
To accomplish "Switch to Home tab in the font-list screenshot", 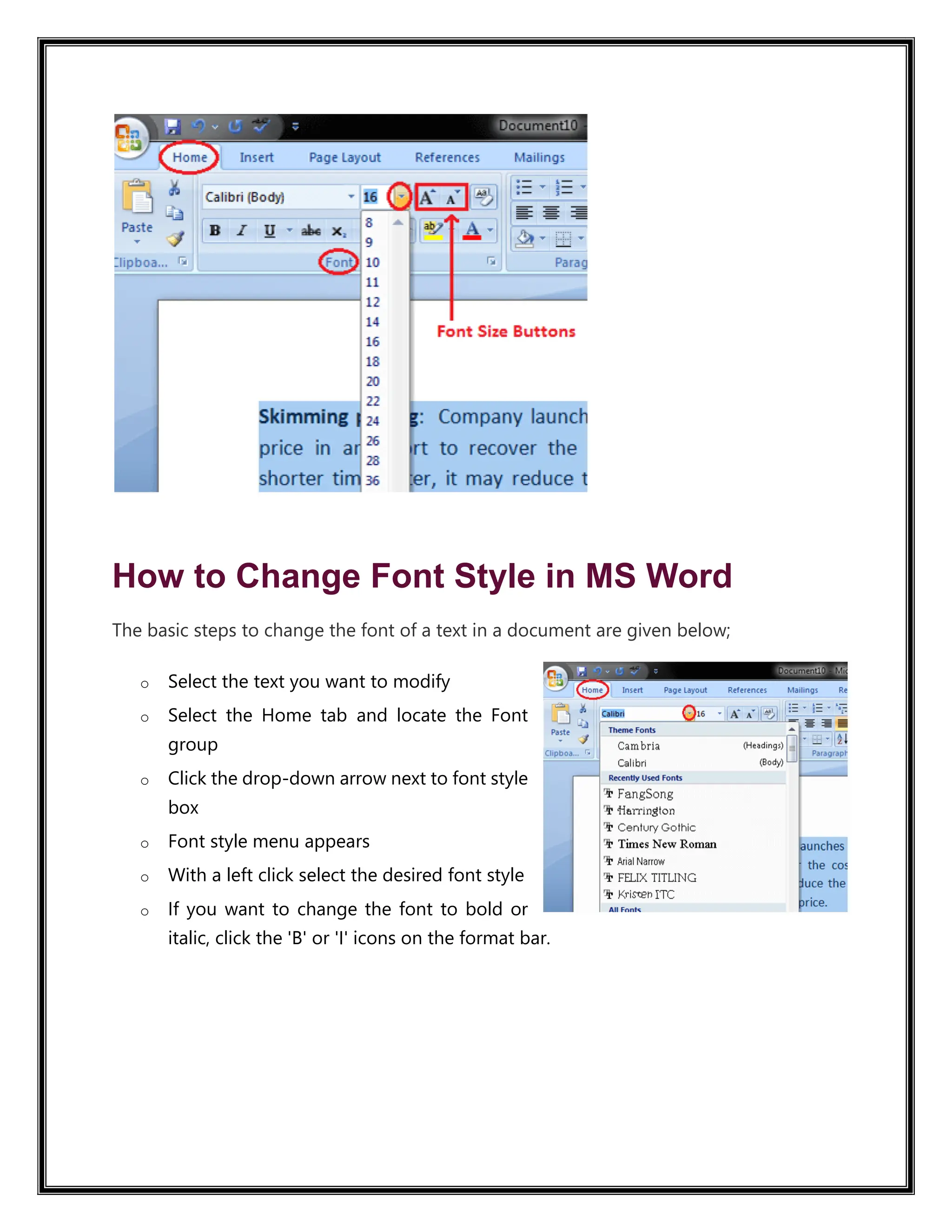I will pyautogui.click(x=592, y=690).
